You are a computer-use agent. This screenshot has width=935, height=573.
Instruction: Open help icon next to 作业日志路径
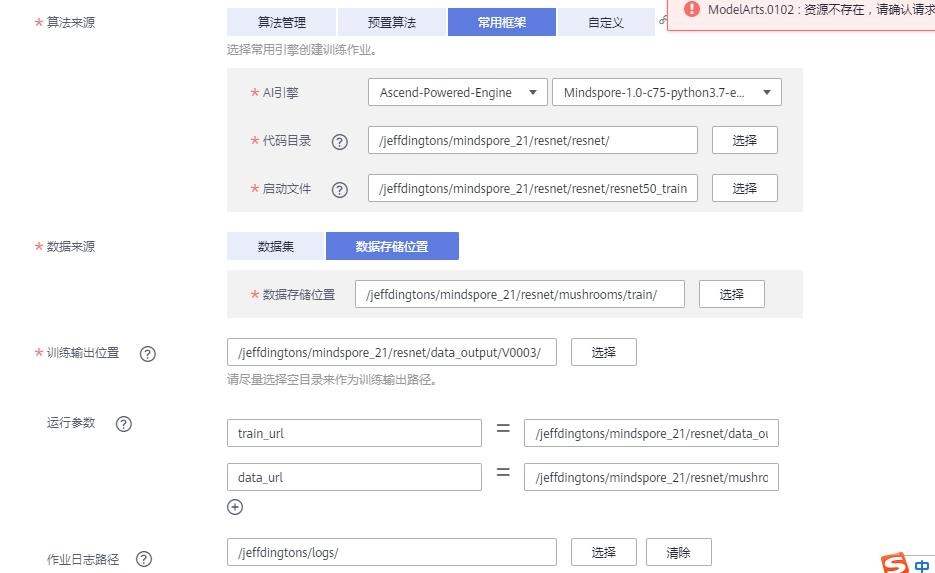pyautogui.click(x=144, y=559)
